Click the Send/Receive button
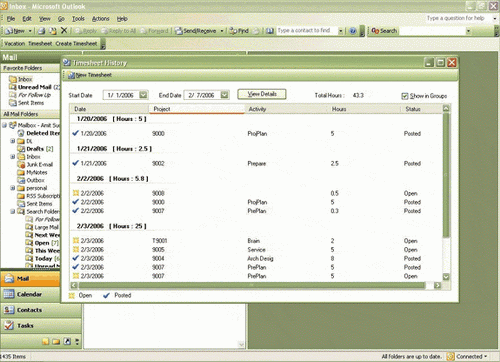This screenshot has height=362, width=500. 196,31
